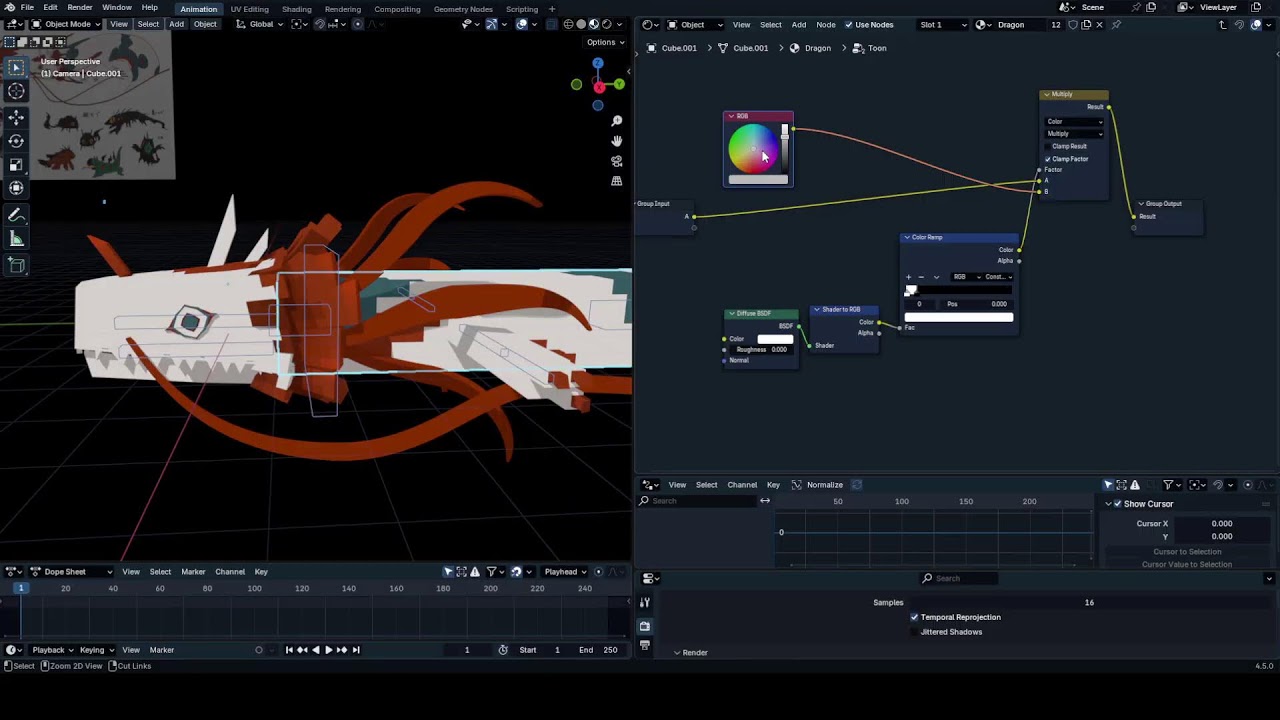Activate the Rotate tool
Viewport: 1280px width, 720px height.
coord(16,141)
